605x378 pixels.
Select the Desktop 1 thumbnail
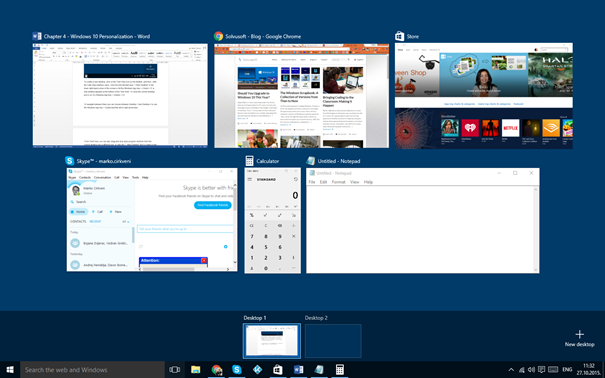pos(272,341)
